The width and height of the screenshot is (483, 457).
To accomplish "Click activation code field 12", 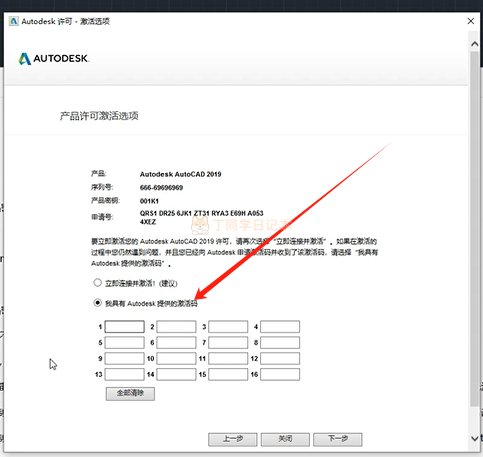I will coord(280,359).
